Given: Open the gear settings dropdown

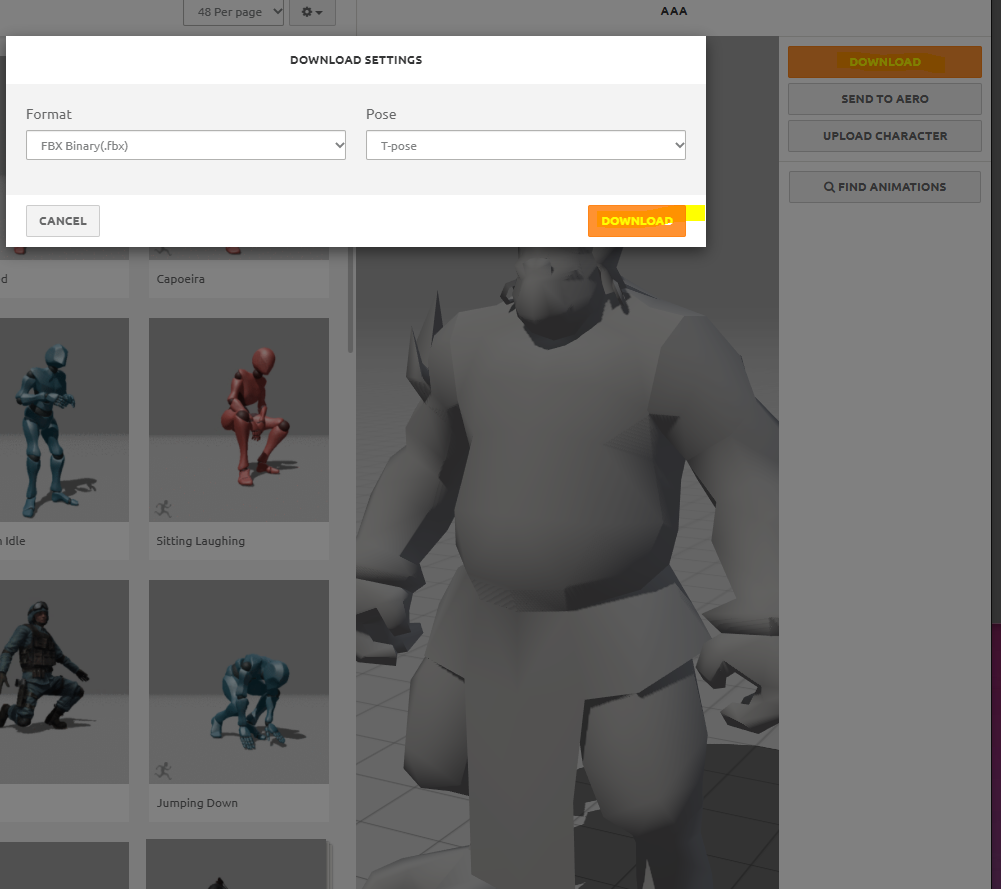Looking at the screenshot, I should tap(312, 12).
